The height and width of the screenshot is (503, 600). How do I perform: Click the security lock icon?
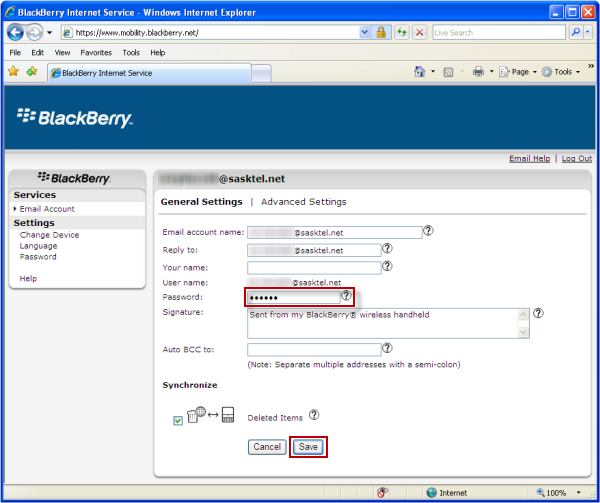[x=381, y=33]
